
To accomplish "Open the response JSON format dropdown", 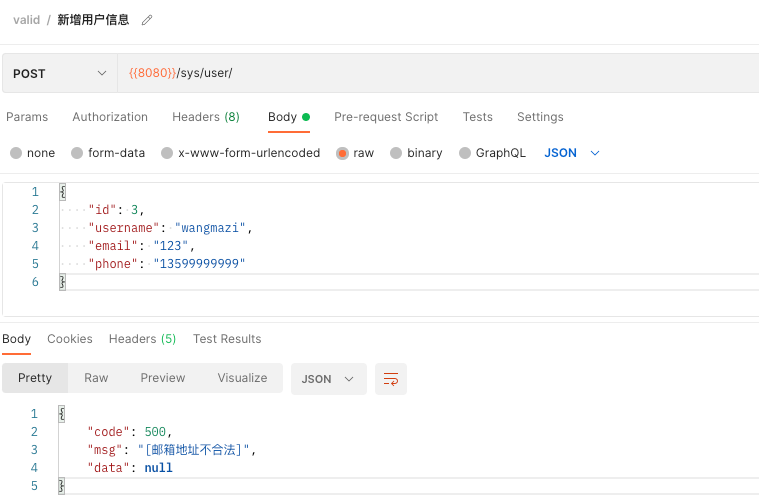I will [329, 379].
